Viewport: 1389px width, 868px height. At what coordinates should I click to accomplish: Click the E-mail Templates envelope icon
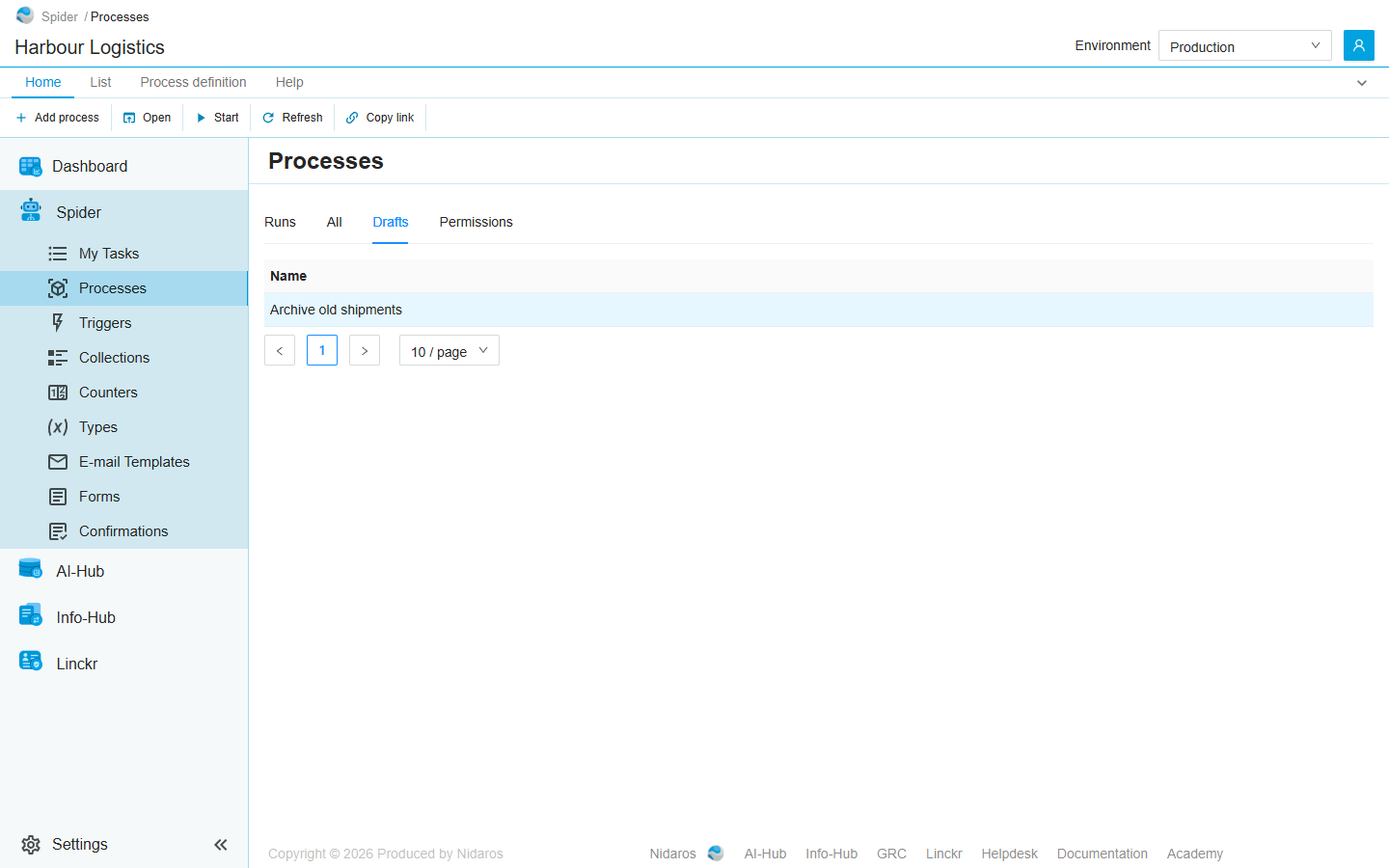(x=58, y=462)
